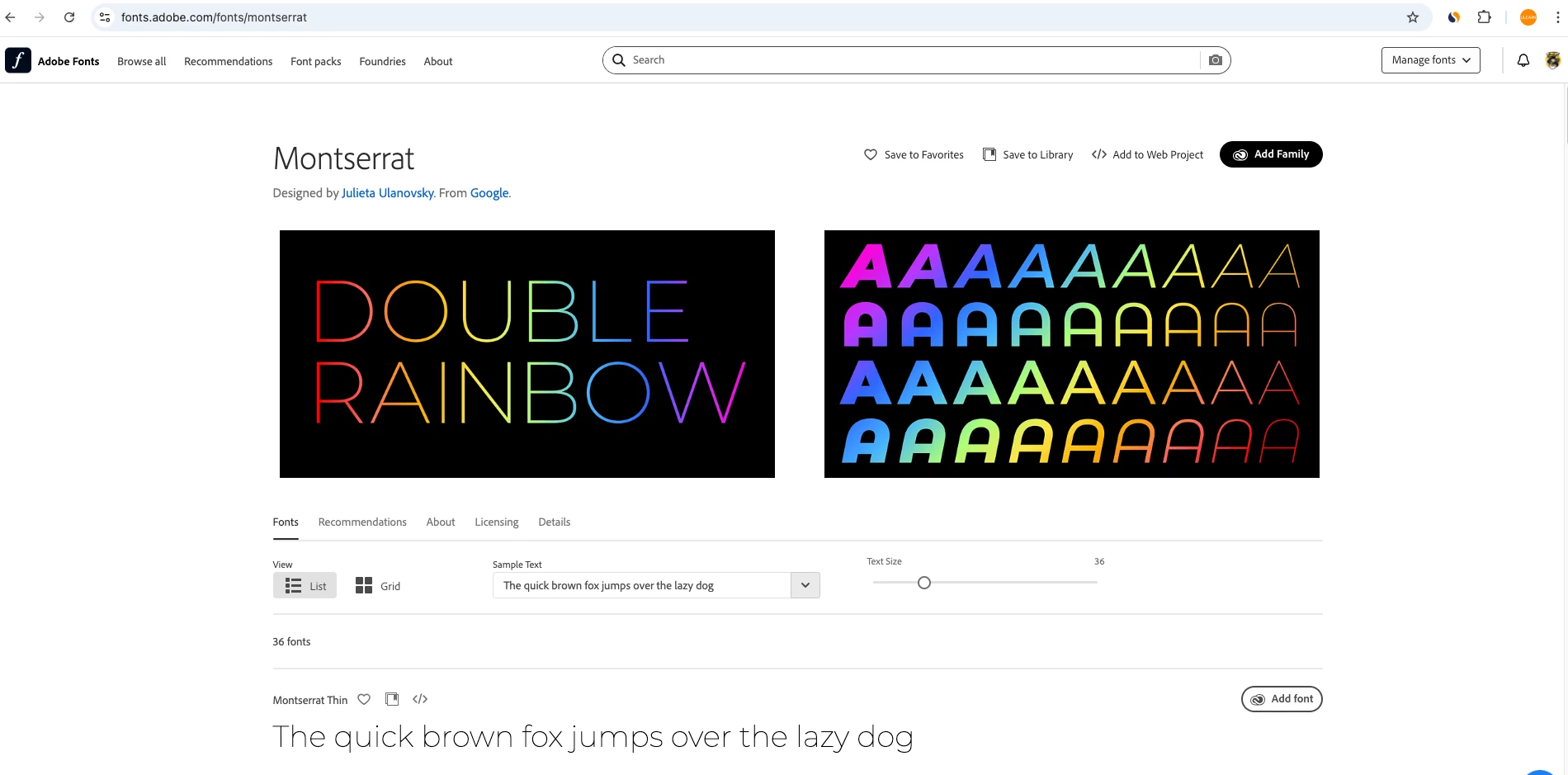The height and width of the screenshot is (775, 1568).
Task: Save Montserrat Thin to library icon
Action: [x=392, y=699]
